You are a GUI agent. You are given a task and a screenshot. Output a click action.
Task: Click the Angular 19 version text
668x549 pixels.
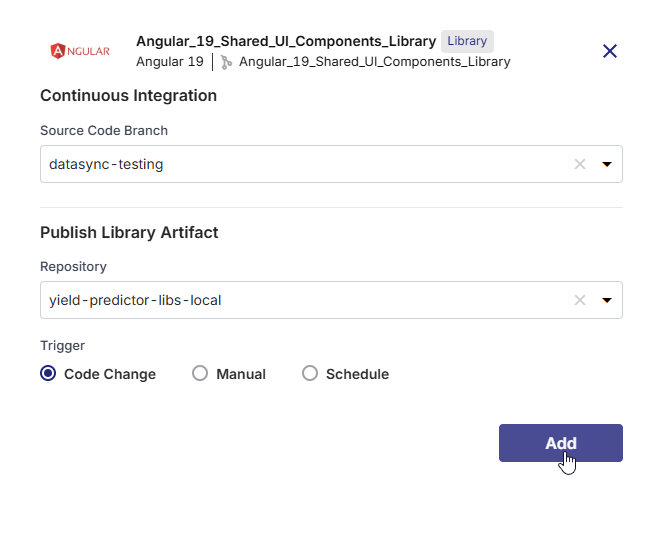[170, 62]
